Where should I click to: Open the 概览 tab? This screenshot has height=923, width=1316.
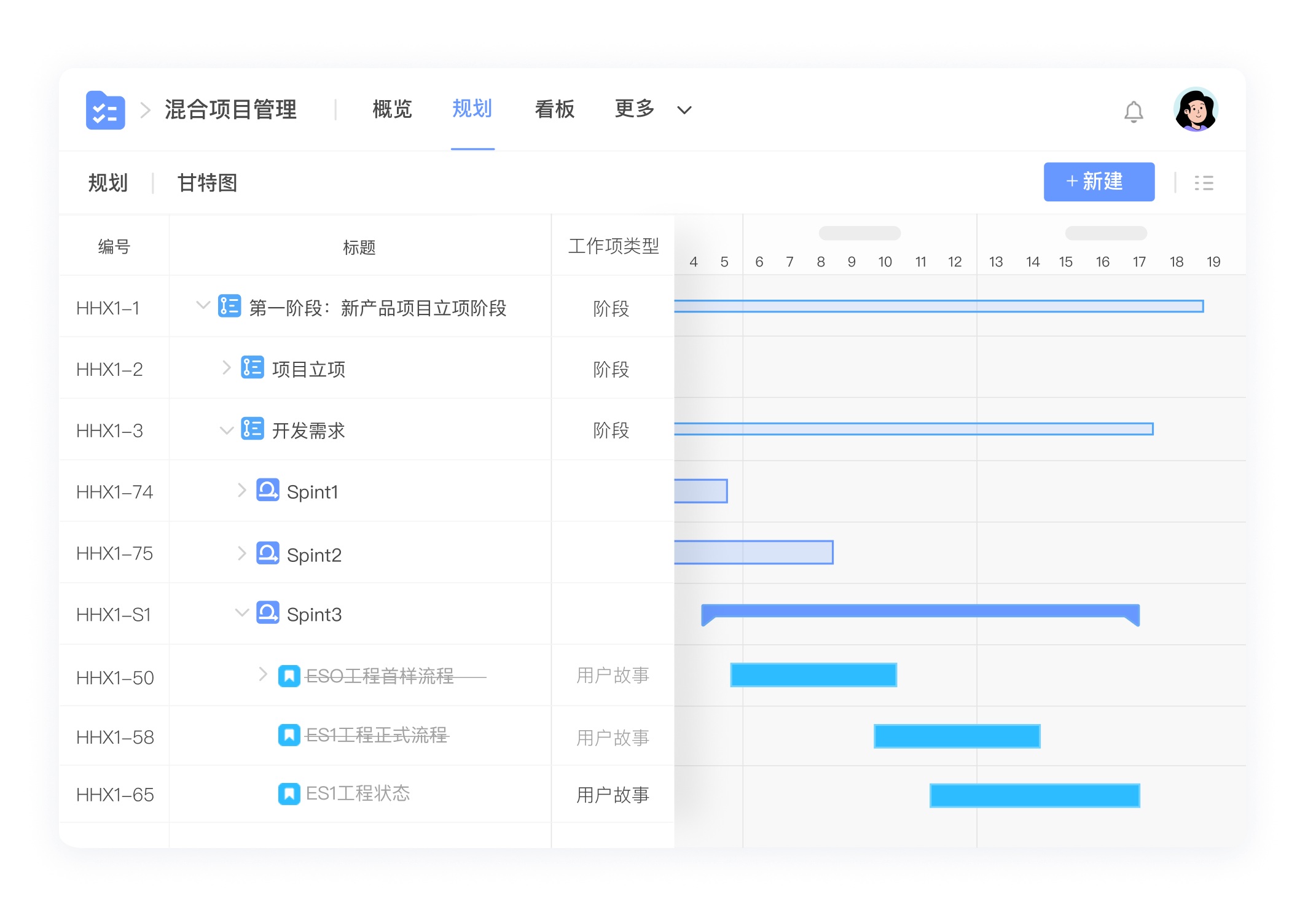391,109
